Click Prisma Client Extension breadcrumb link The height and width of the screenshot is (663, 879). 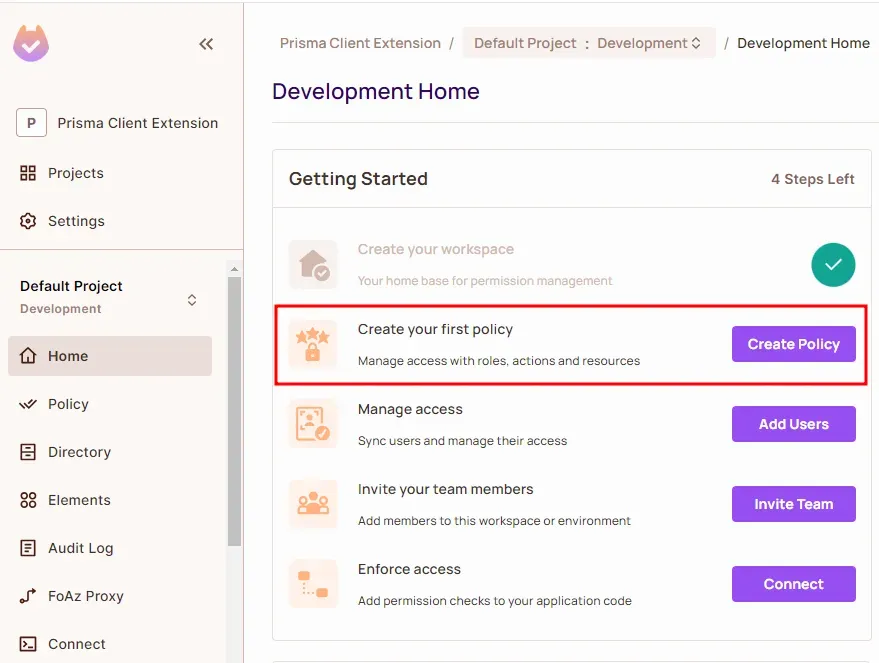click(x=360, y=43)
